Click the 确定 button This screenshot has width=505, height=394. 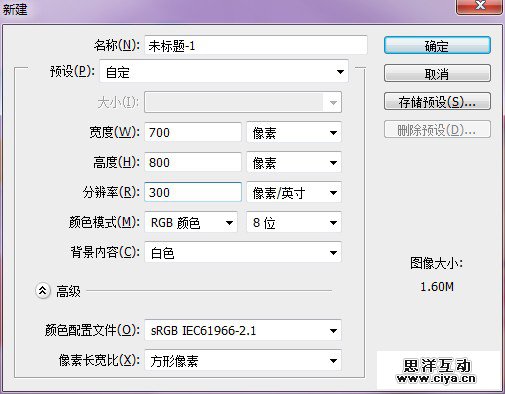[x=437, y=45]
